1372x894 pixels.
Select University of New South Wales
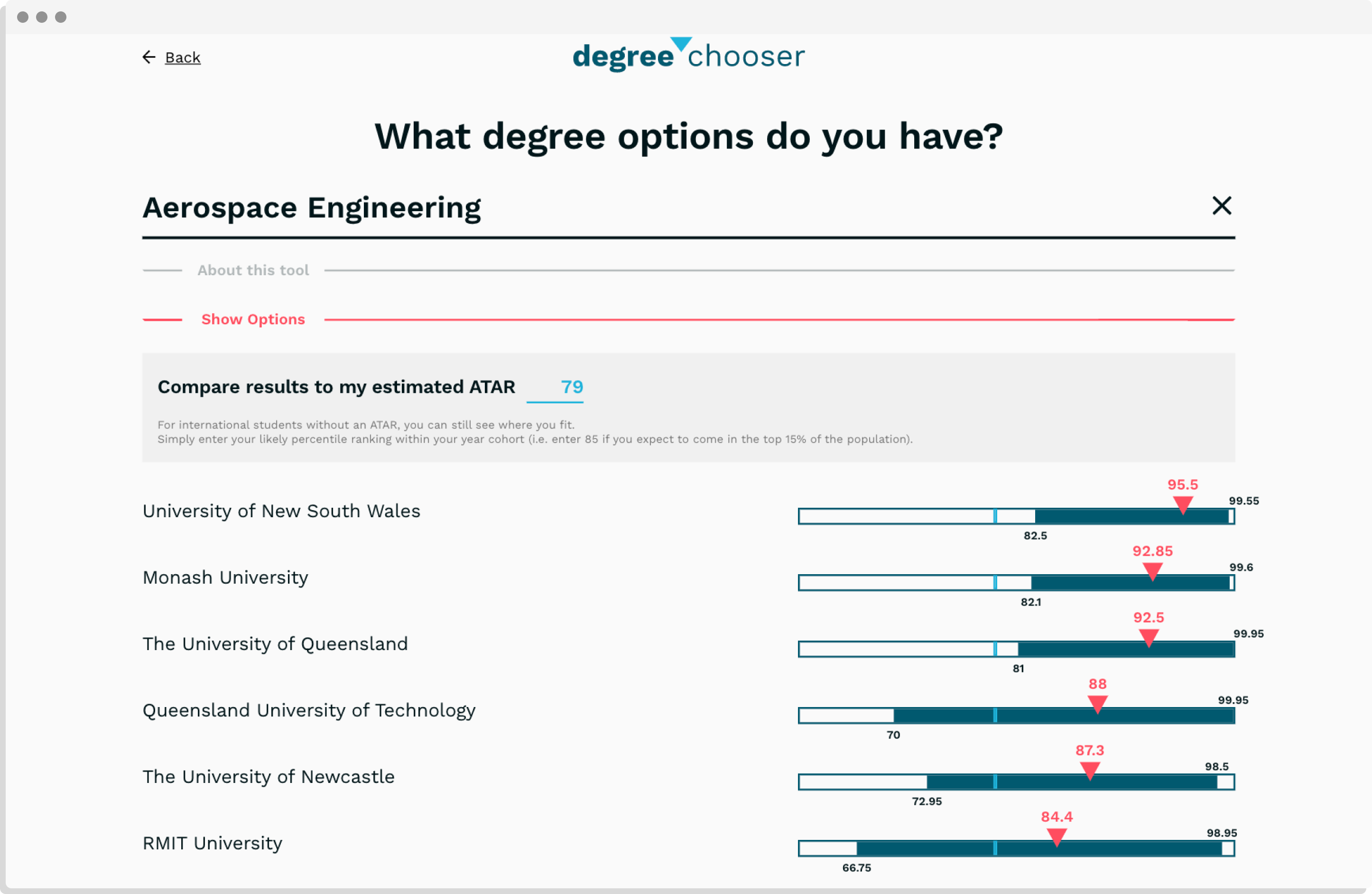pos(281,512)
